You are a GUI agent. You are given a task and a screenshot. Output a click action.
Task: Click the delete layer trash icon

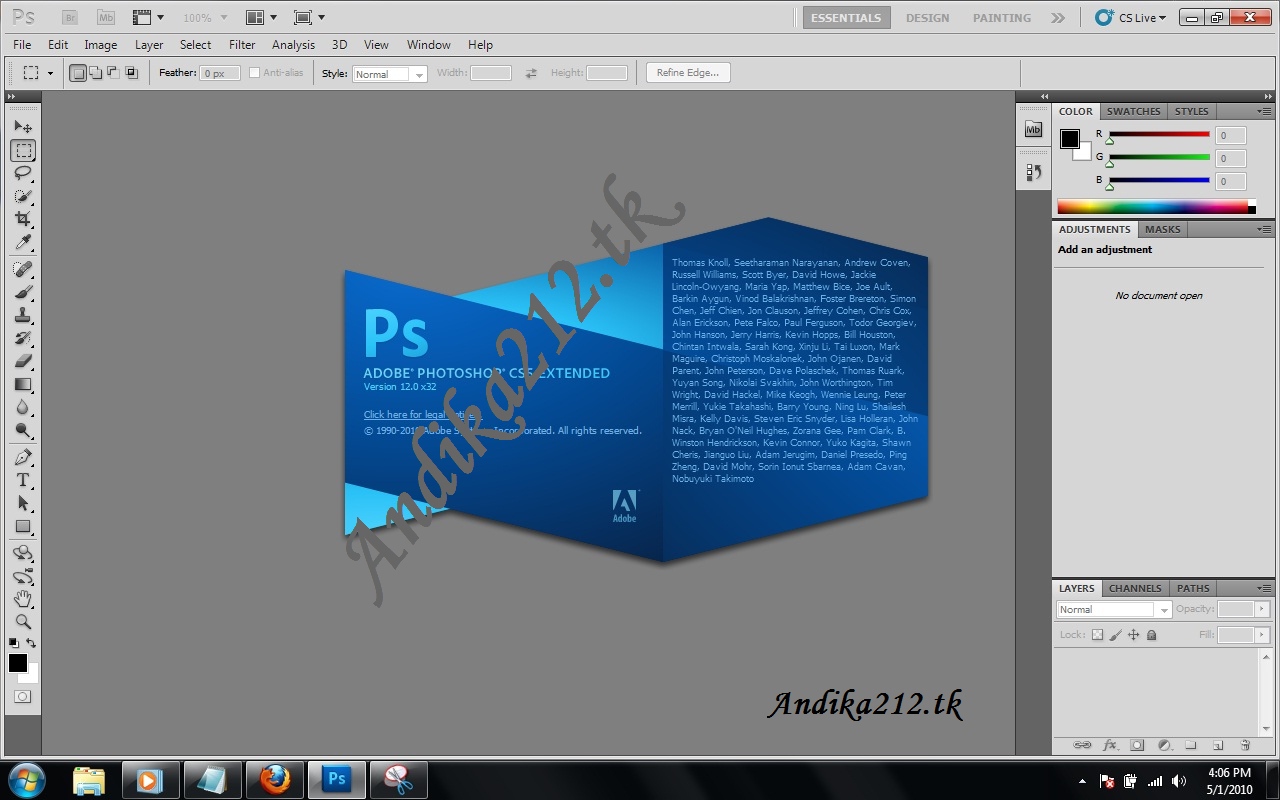tap(1245, 745)
